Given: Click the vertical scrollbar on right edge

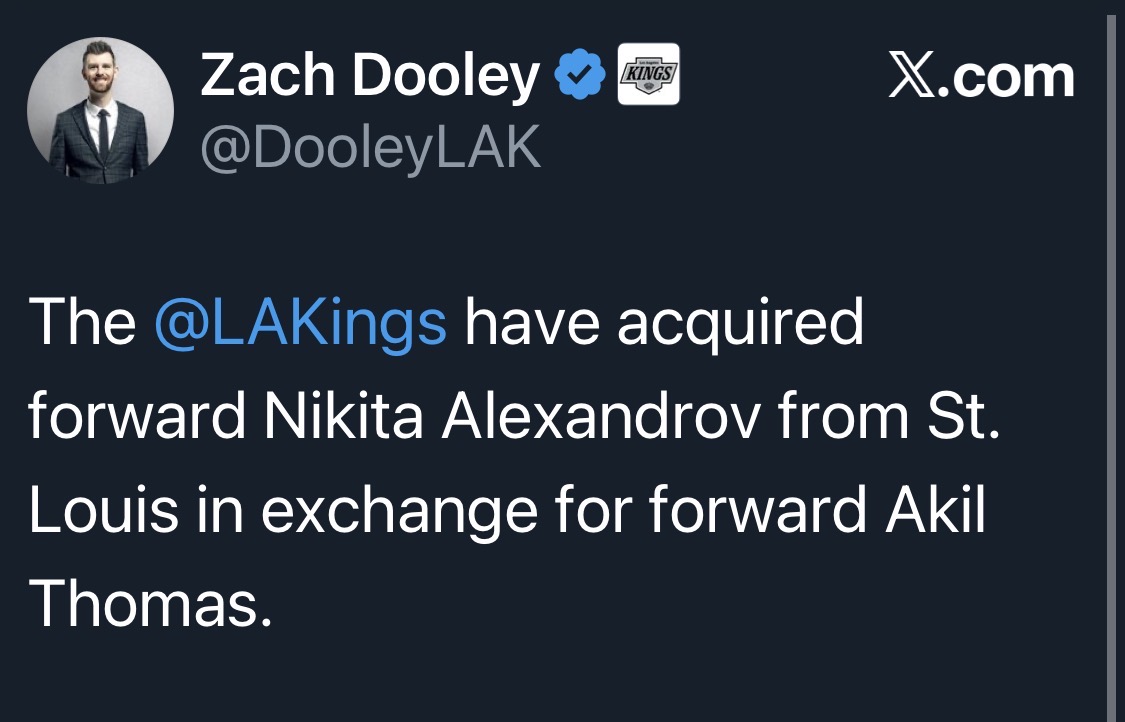Looking at the screenshot, I should pyautogui.click(x=1112, y=360).
